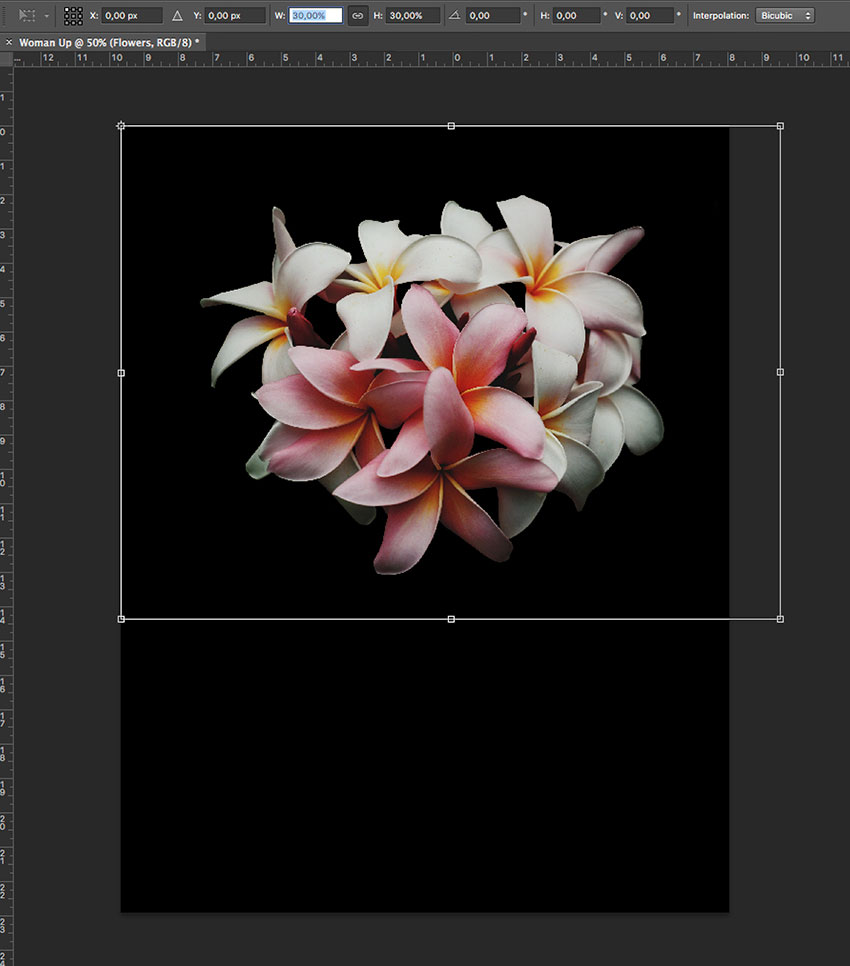Click the bottom-left transform handle
Viewport: 850px width, 966px height.
121,619
